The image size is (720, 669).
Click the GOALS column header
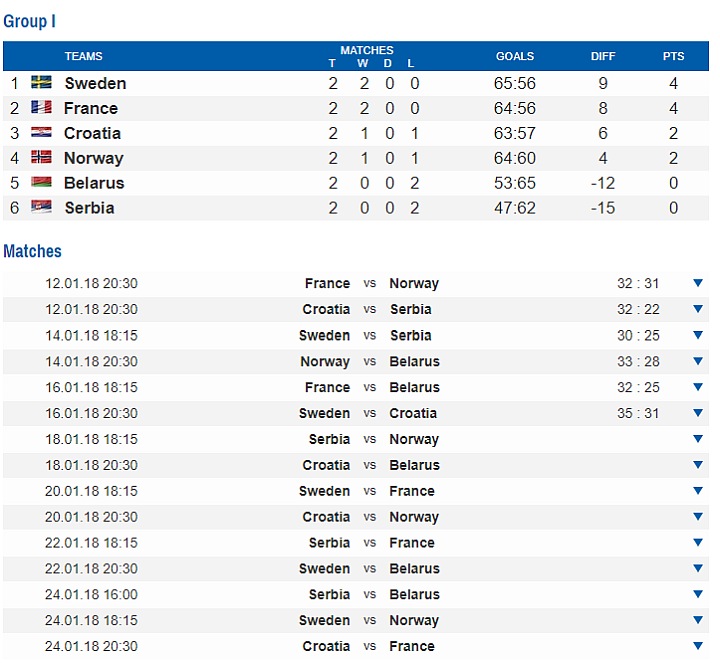[515, 56]
